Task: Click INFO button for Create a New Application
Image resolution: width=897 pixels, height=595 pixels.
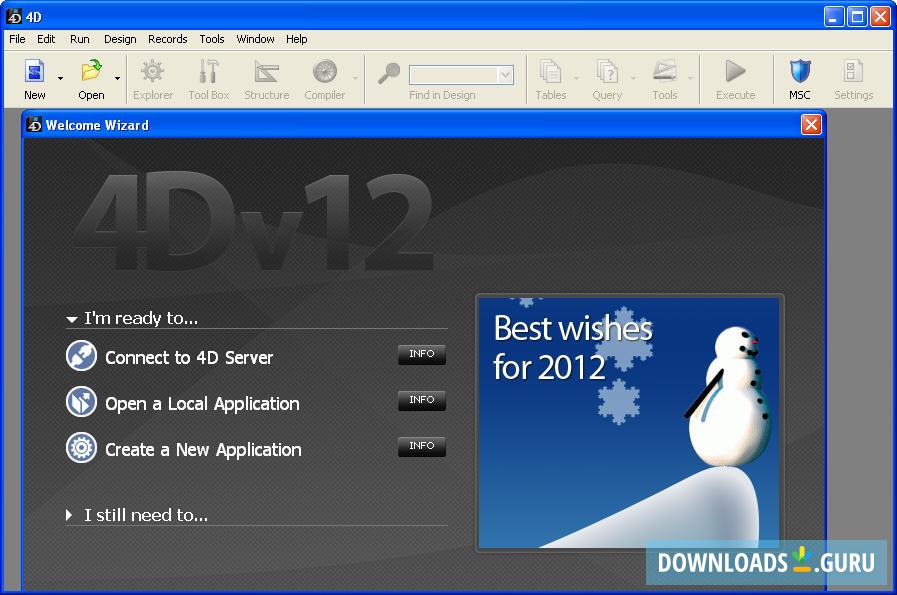Action: (x=422, y=446)
